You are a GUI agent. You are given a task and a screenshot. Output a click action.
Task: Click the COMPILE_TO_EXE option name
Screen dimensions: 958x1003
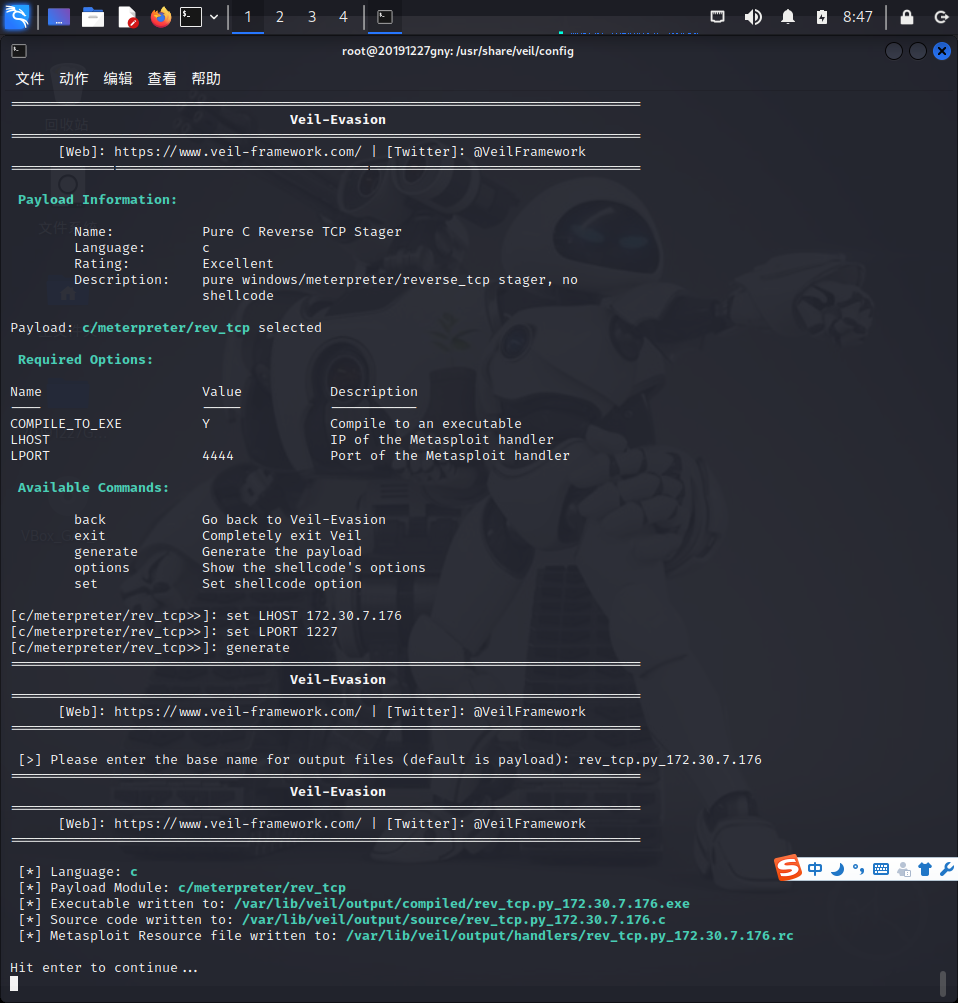(66, 423)
